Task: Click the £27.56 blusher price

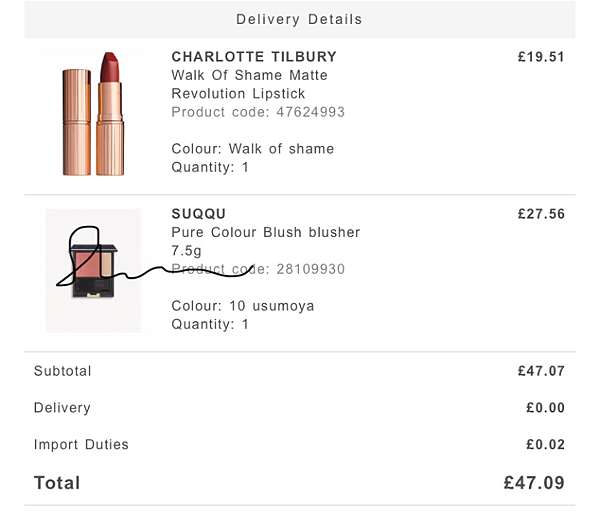Action: click(x=541, y=214)
